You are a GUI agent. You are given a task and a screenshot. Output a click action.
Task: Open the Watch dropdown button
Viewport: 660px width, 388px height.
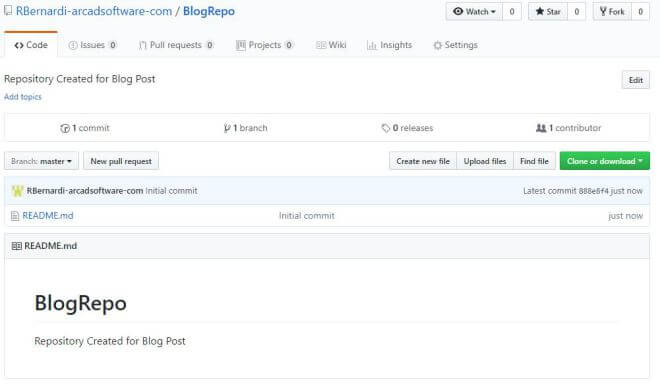click(x=474, y=11)
